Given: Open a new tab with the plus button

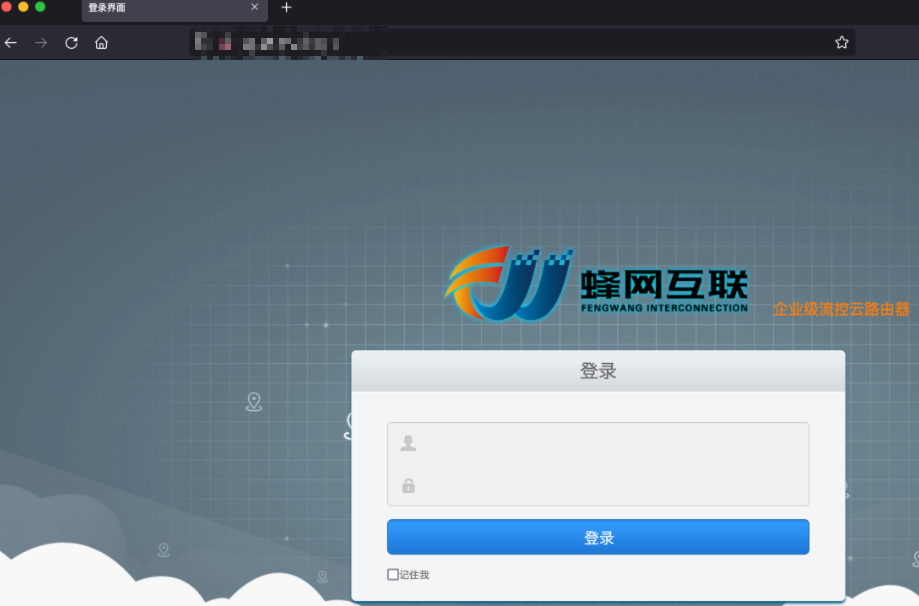Looking at the screenshot, I should point(286,8).
